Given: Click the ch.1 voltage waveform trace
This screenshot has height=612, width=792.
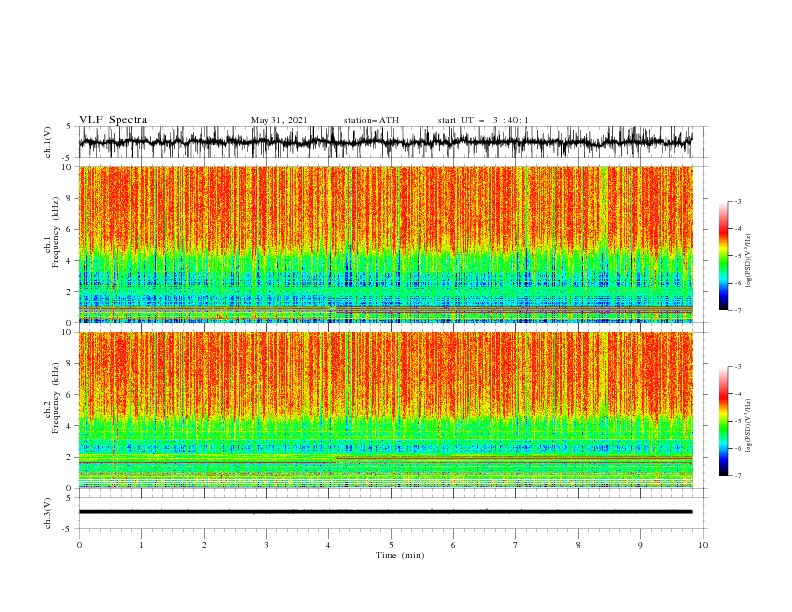Looking at the screenshot, I should pyautogui.click(x=385, y=142).
